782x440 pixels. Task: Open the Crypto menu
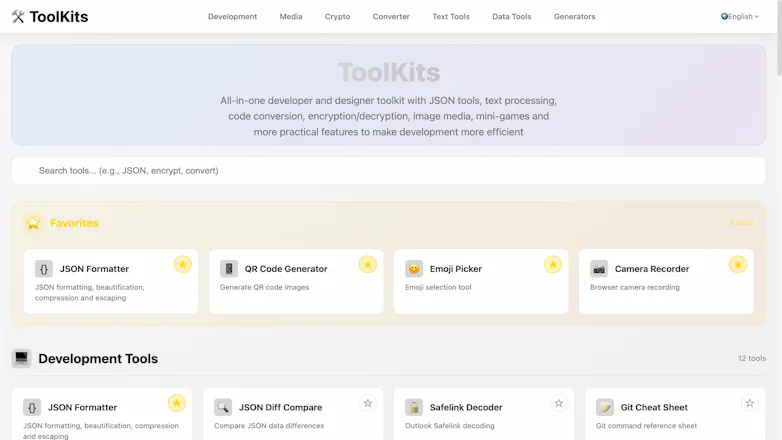coord(337,16)
